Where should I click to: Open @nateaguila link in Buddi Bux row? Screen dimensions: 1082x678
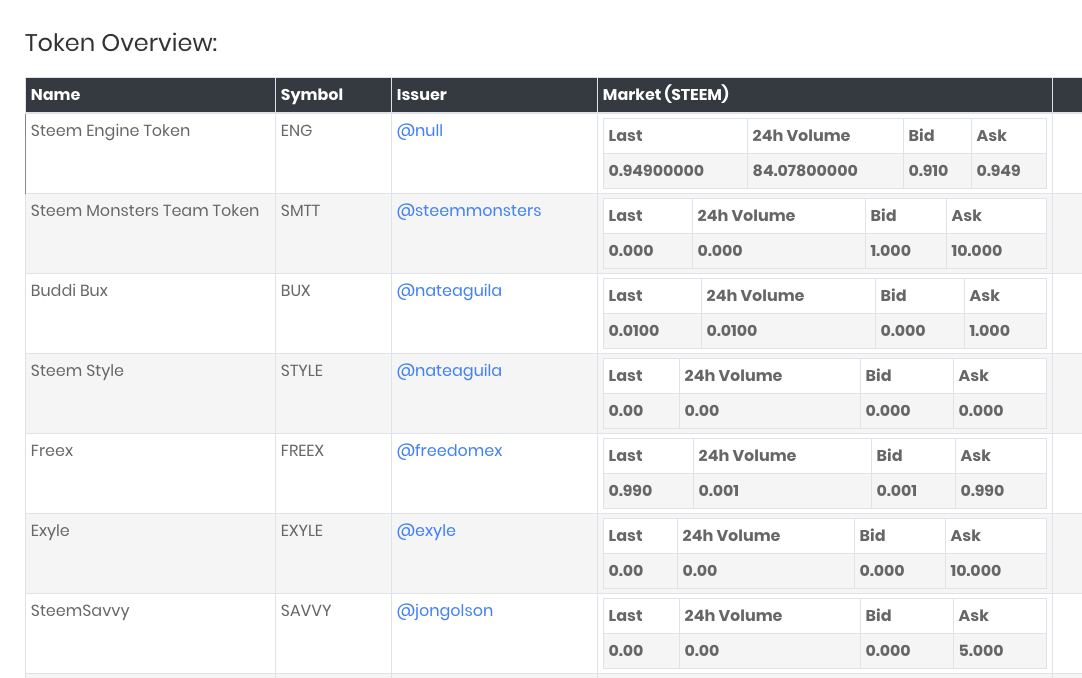[x=449, y=290]
